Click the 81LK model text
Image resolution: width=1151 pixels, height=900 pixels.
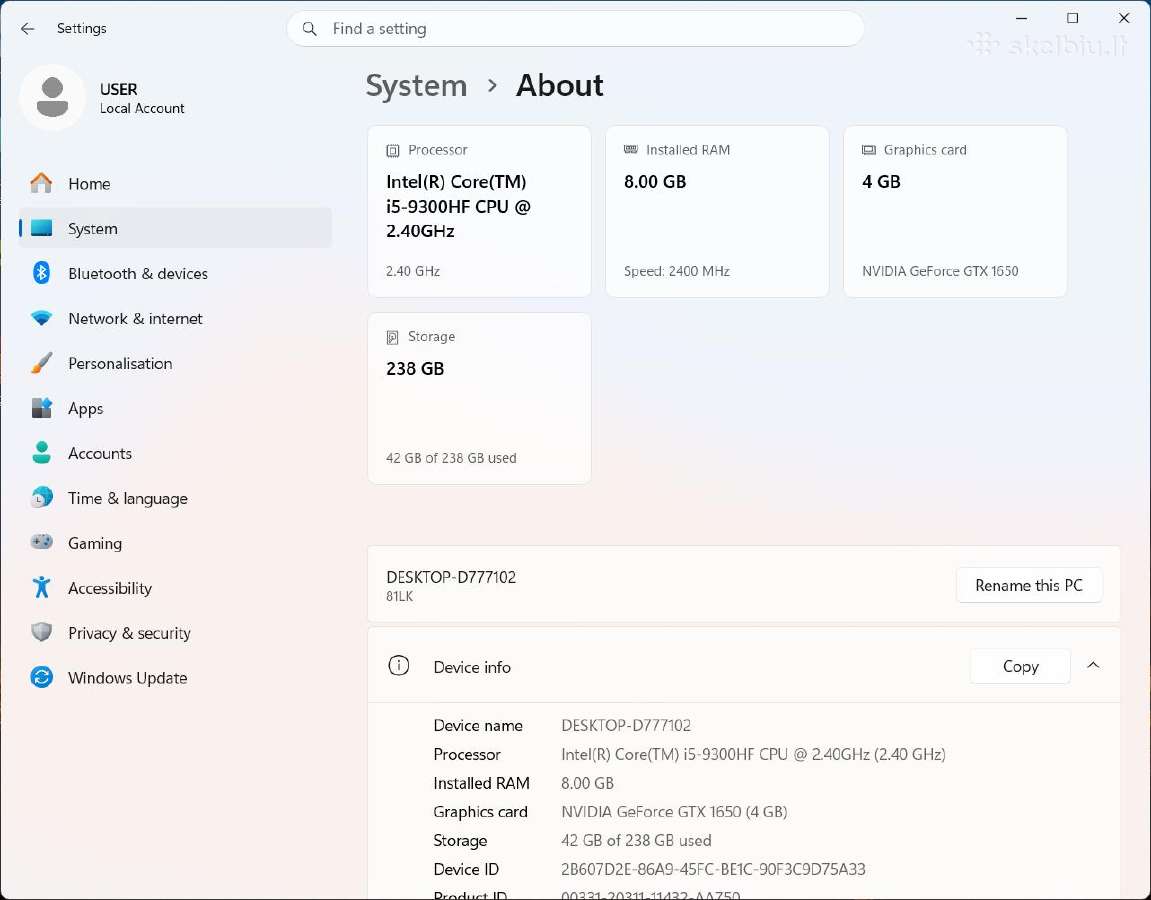(x=399, y=597)
